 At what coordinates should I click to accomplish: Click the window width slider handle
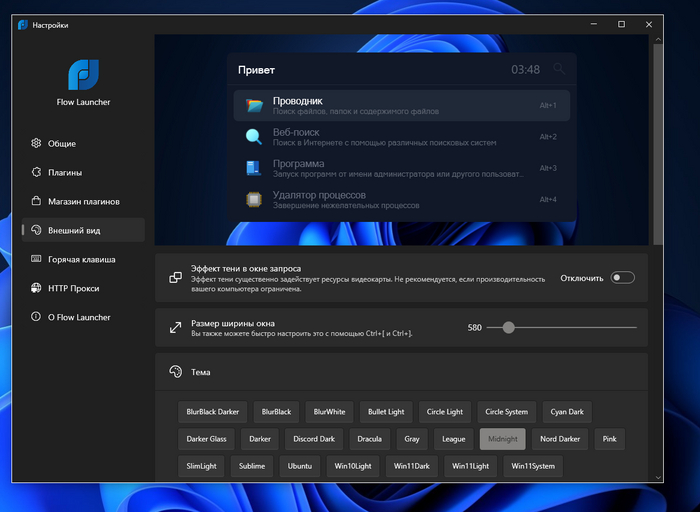(x=508, y=327)
